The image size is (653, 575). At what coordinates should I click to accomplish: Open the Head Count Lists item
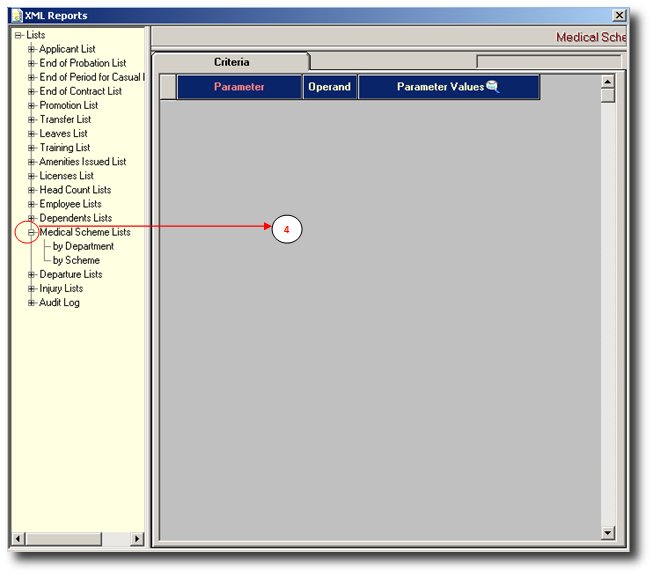point(75,190)
